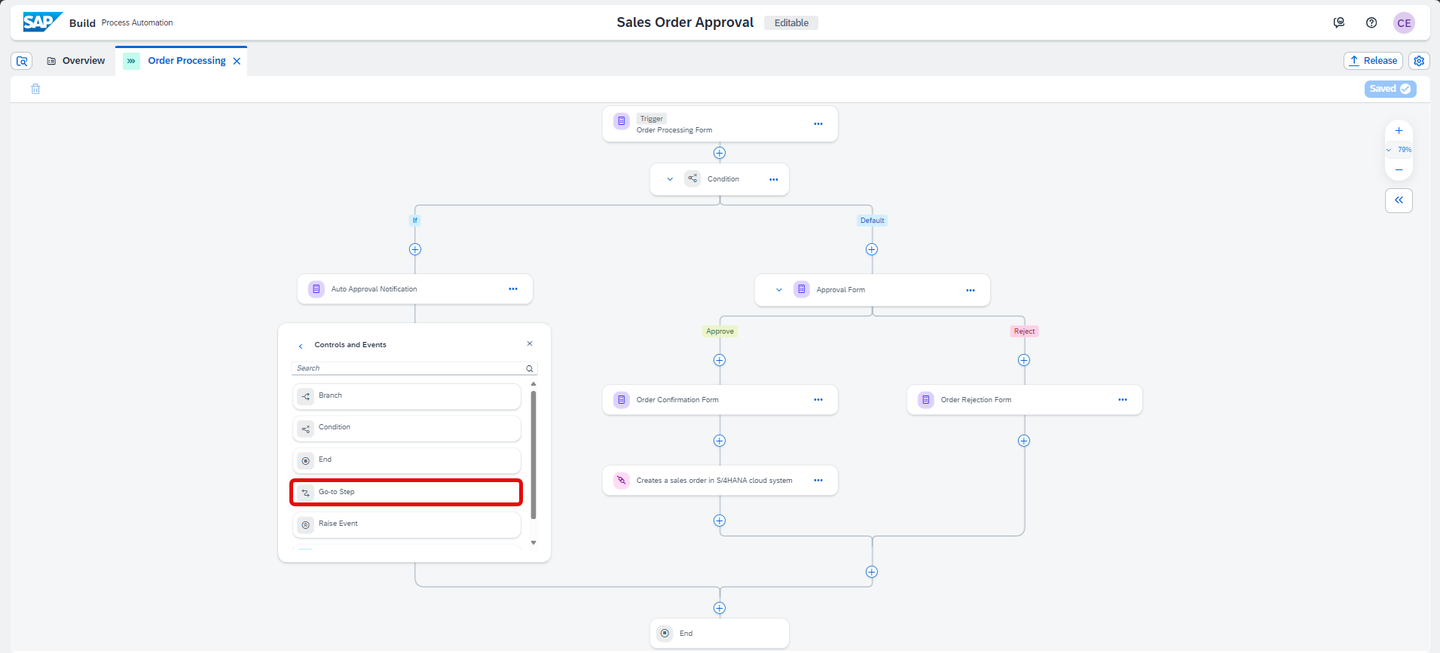Open more options on Approval Form step
This screenshot has width=1440, height=653.
970,290
